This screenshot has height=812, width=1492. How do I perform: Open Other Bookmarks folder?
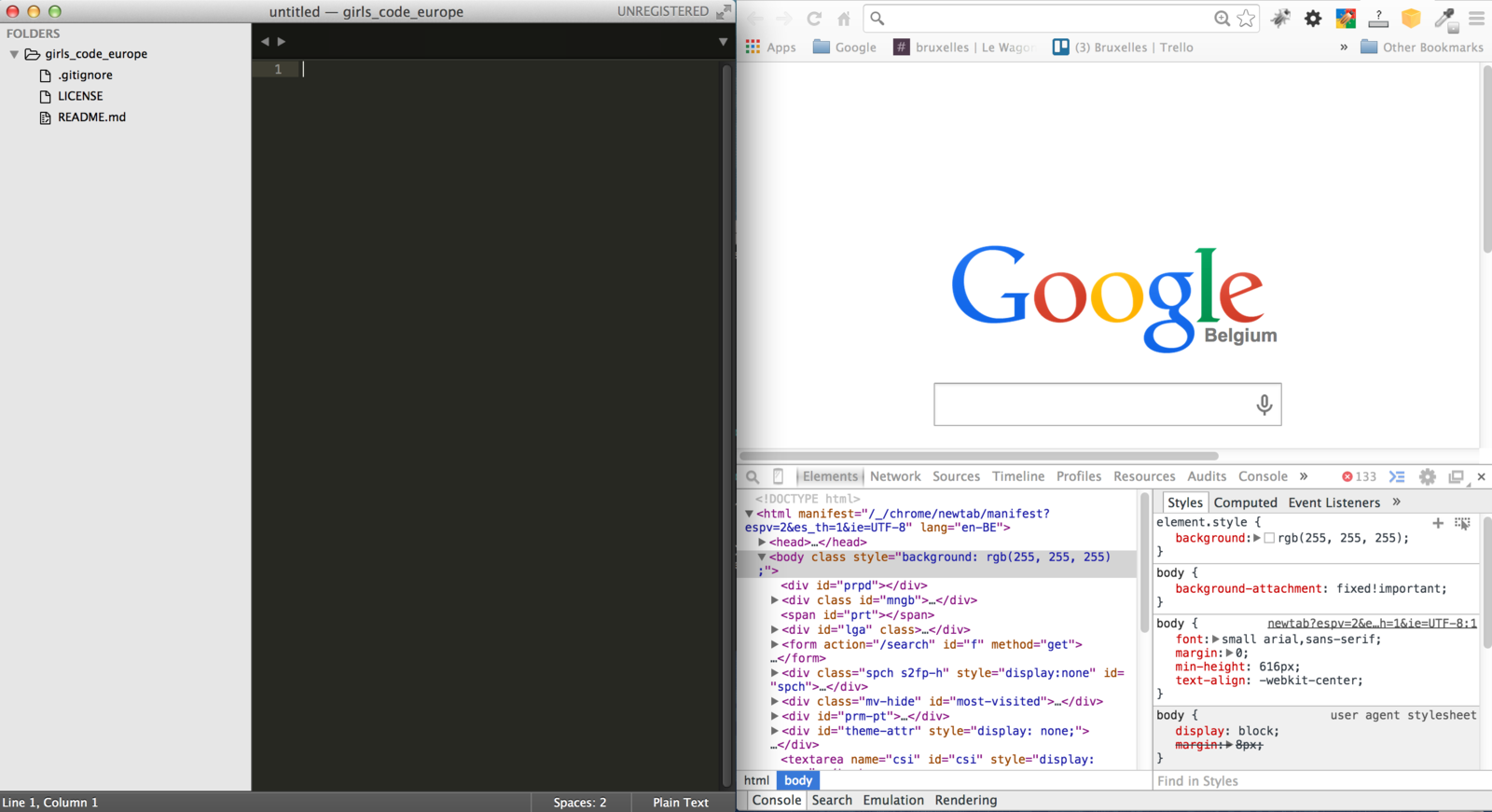[1422, 47]
